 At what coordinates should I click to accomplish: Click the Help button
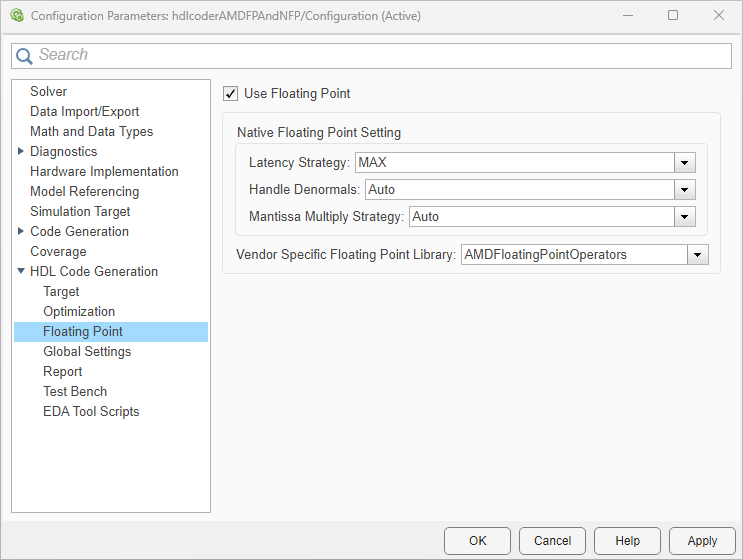(x=627, y=541)
